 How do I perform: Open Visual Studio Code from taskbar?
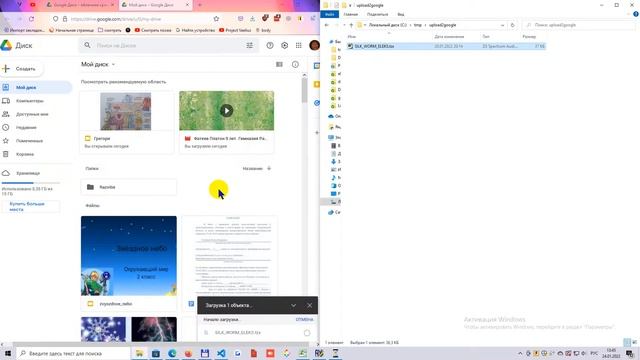point(221,353)
